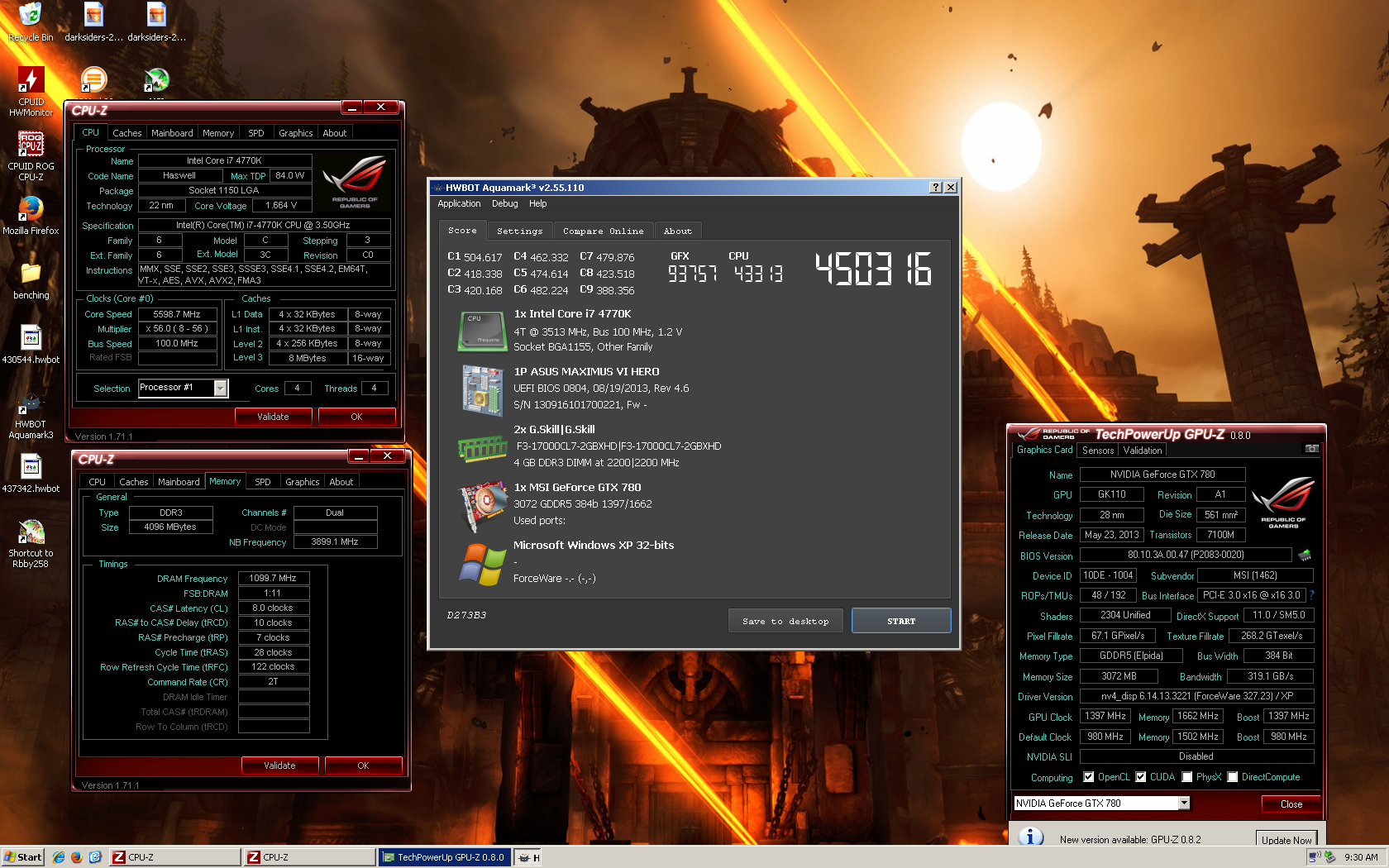Select Score tab in Aquamark
Viewport: 1389px width, 868px height.
click(462, 231)
